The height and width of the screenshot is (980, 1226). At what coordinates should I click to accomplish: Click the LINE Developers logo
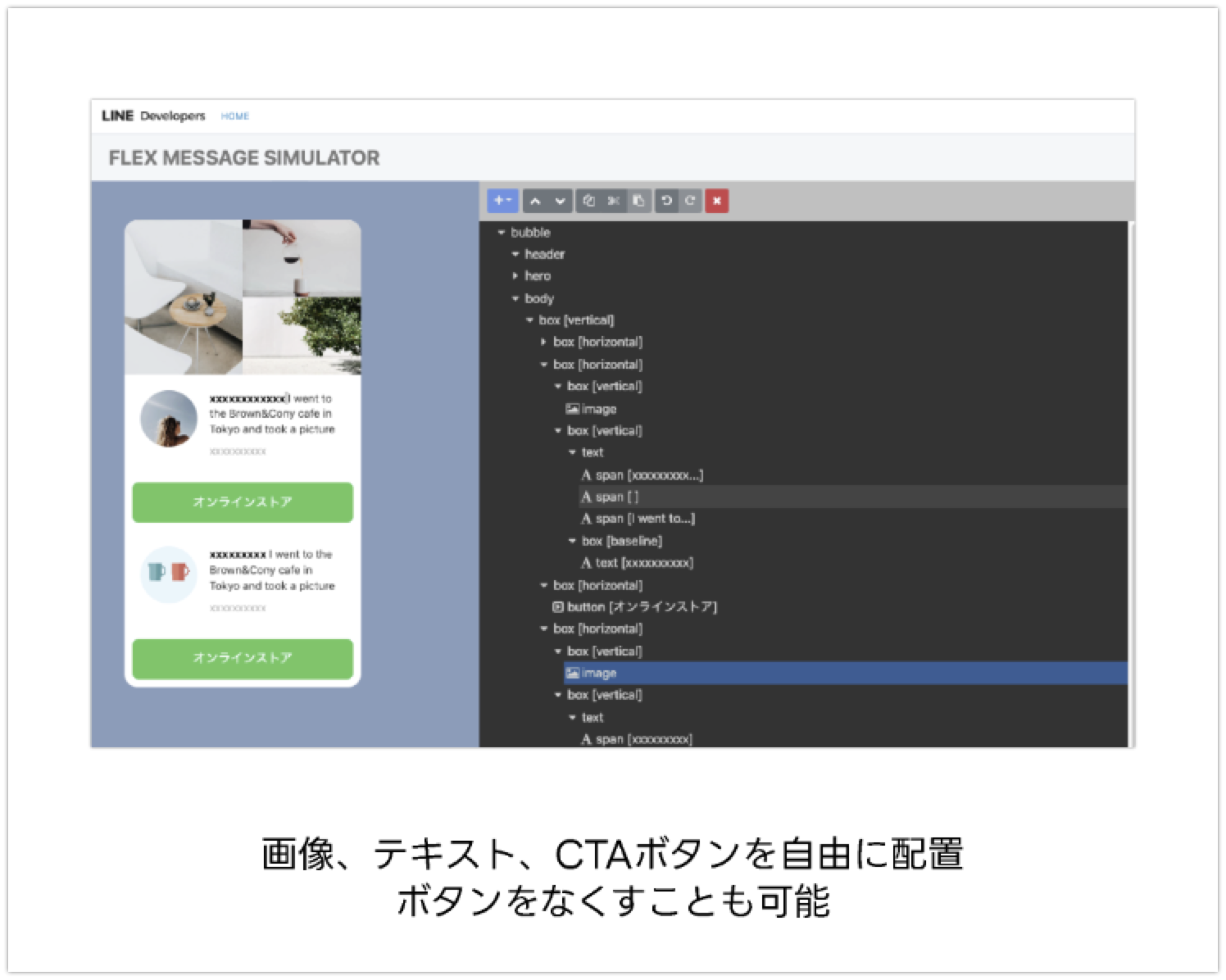point(152,116)
